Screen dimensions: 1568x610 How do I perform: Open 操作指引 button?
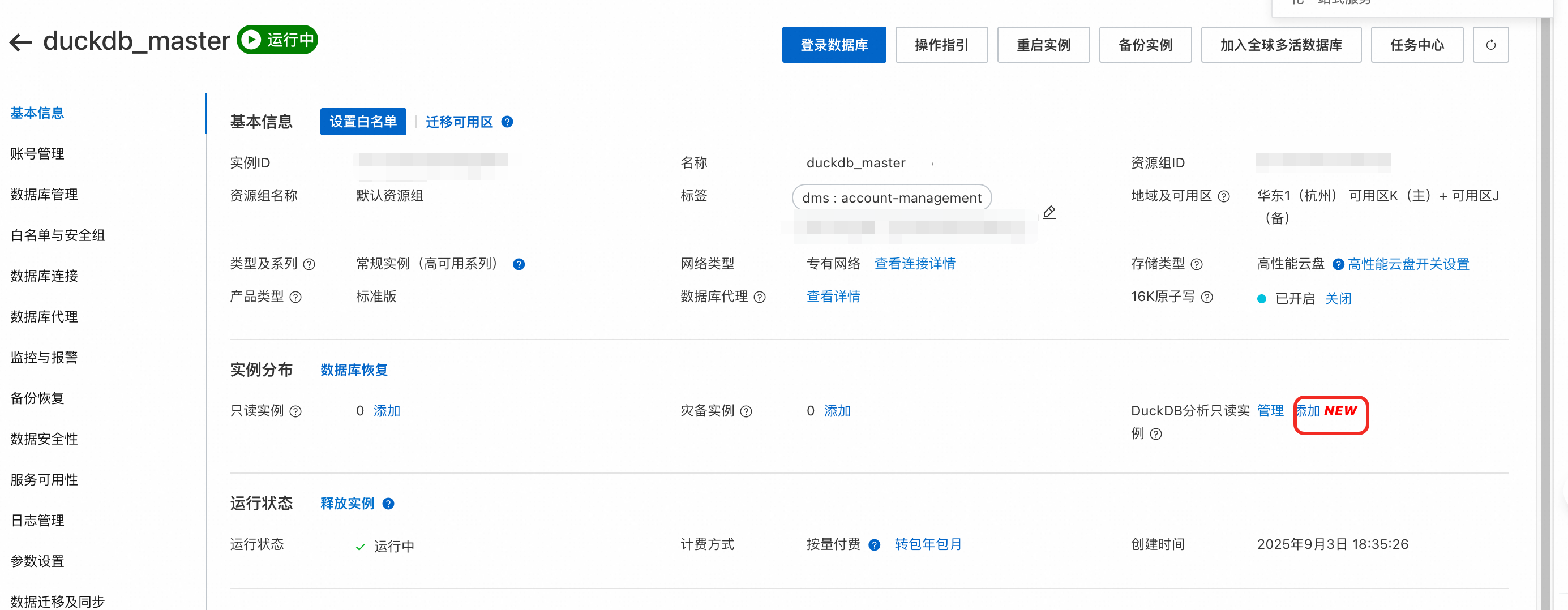coord(941,45)
